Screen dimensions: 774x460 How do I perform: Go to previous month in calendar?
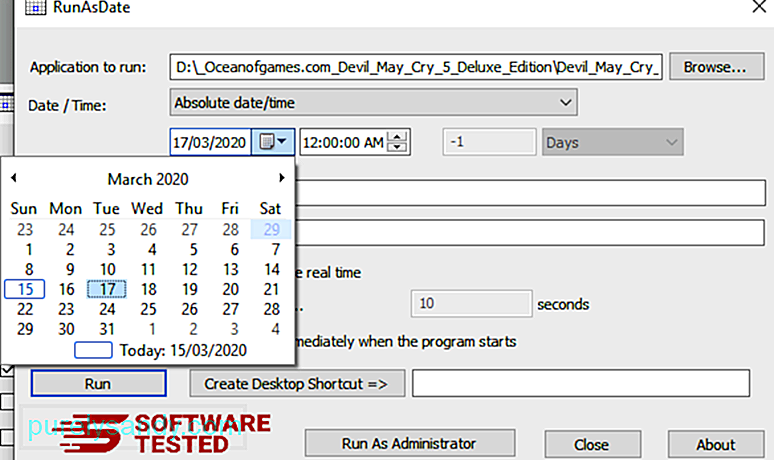coord(14,178)
